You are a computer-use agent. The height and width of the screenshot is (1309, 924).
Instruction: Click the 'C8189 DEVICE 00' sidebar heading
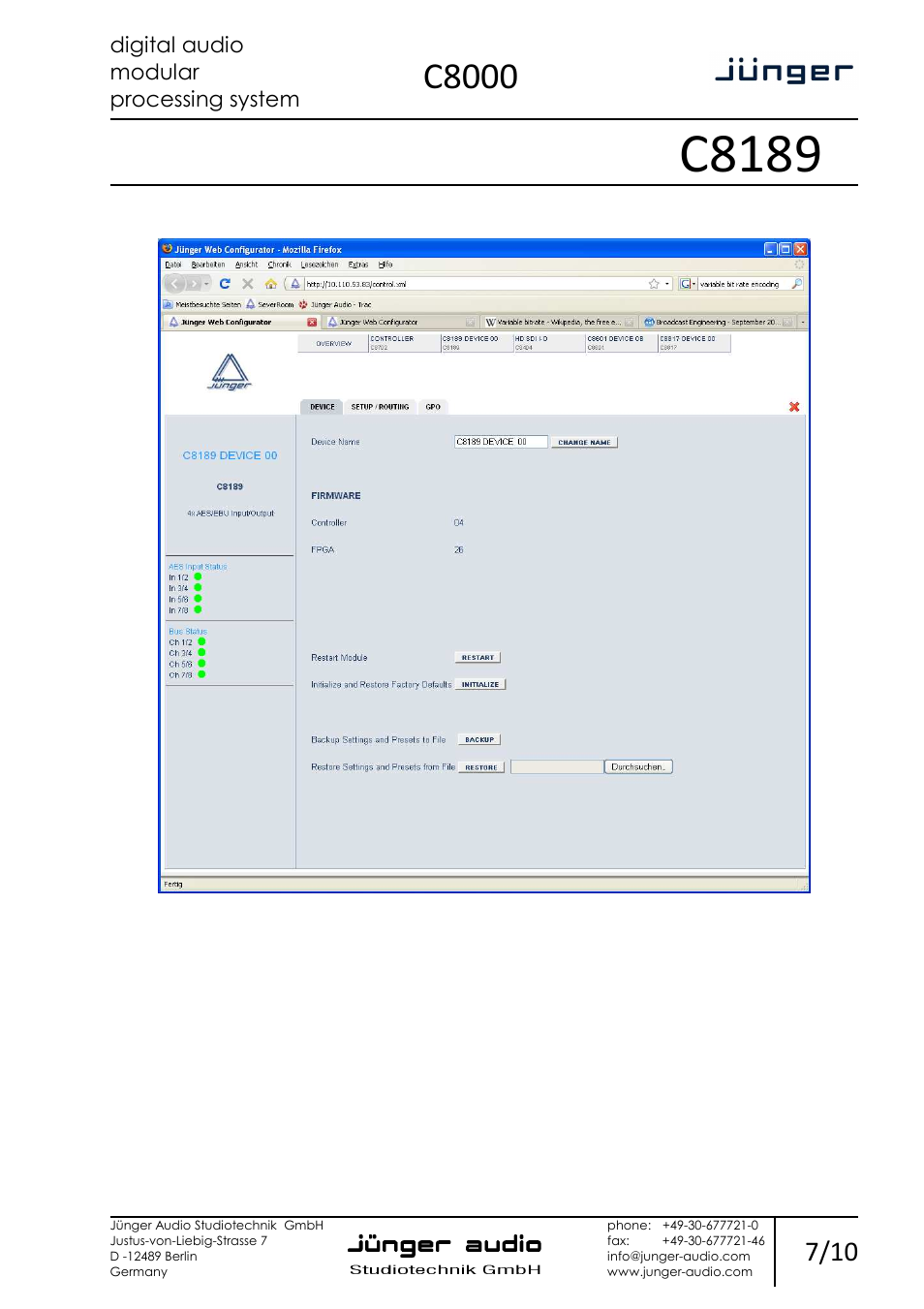point(230,455)
